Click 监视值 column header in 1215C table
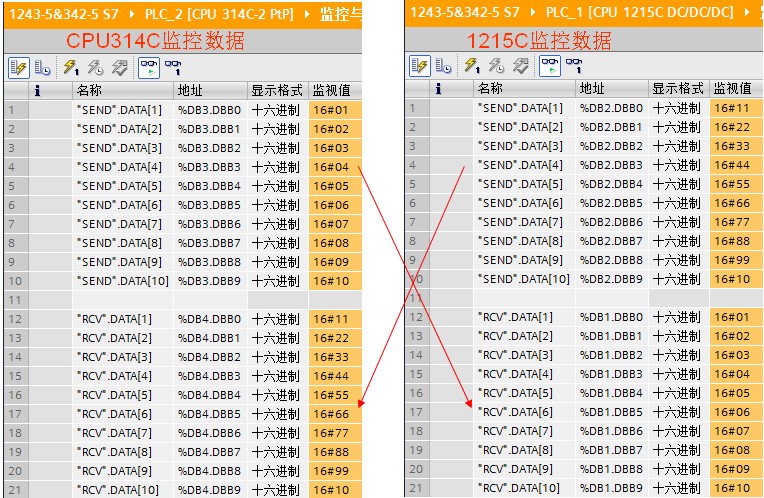Viewport: 764px width, 498px height. (737, 89)
